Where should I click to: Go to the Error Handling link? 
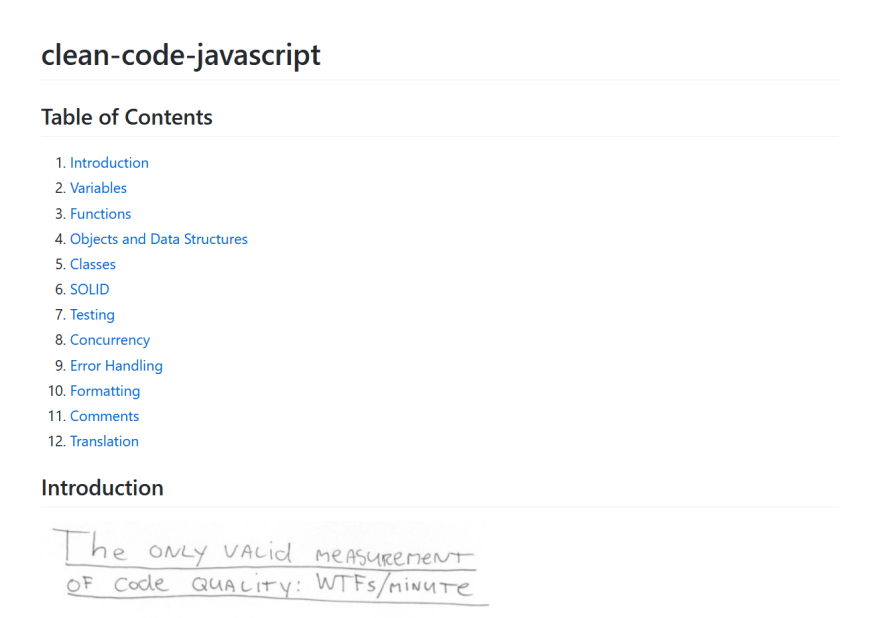tap(116, 366)
